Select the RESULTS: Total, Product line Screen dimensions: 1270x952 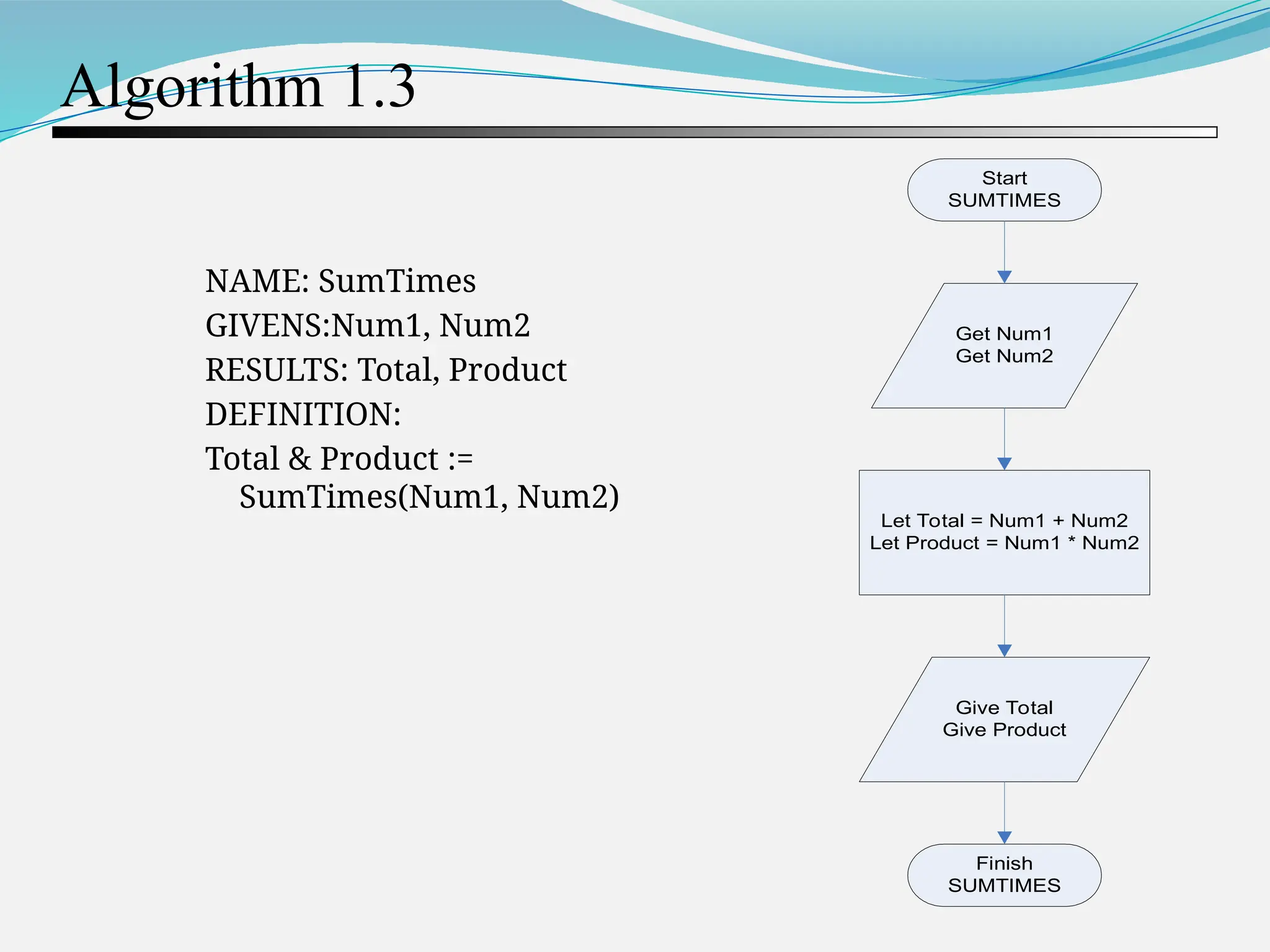[386, 370]
